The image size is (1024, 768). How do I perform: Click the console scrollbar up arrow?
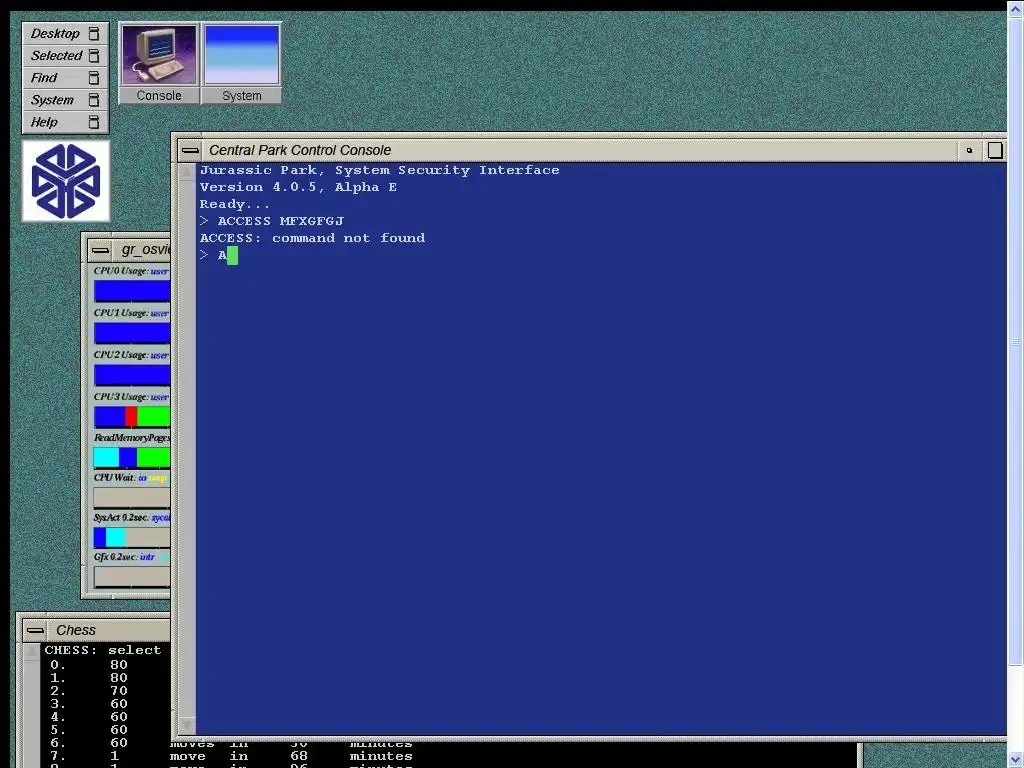(x=187, y=172)
